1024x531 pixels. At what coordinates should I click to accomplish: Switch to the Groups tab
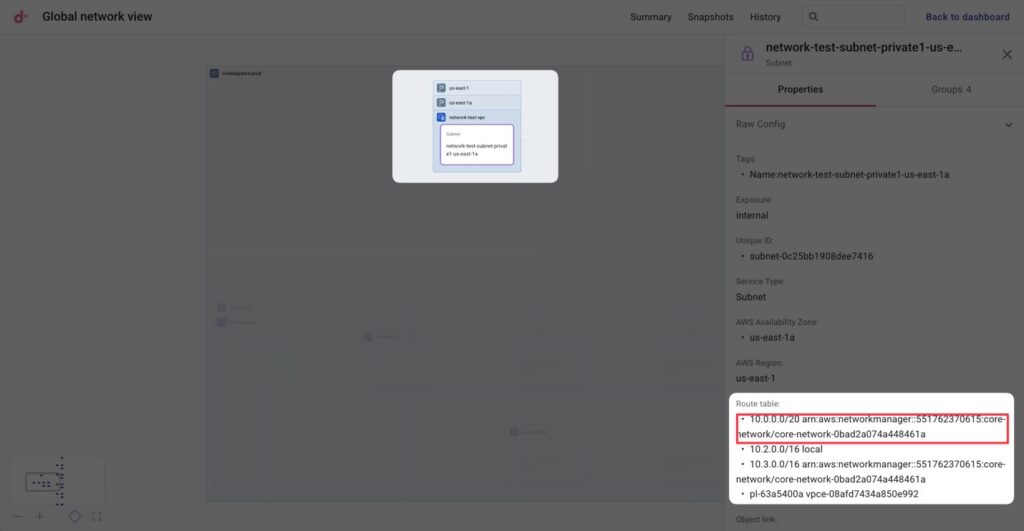[951, 90]
